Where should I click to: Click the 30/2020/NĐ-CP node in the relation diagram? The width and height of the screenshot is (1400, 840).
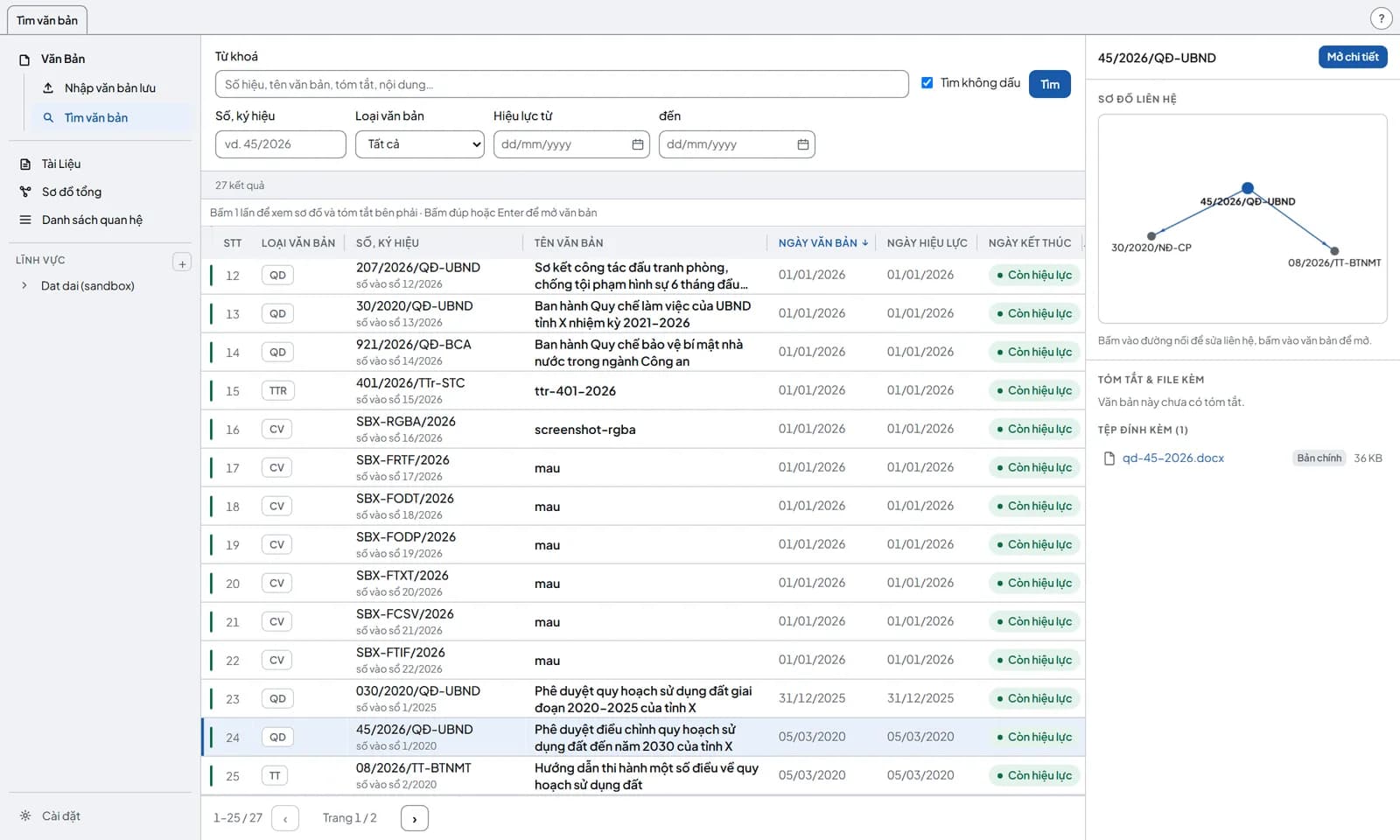coord(1151,236)
